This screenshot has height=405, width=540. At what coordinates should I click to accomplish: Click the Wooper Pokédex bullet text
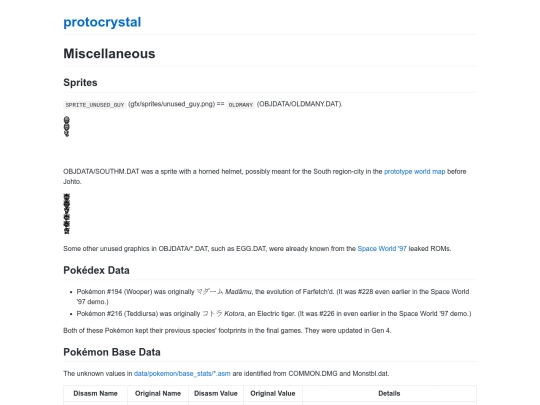pos(273,297)
